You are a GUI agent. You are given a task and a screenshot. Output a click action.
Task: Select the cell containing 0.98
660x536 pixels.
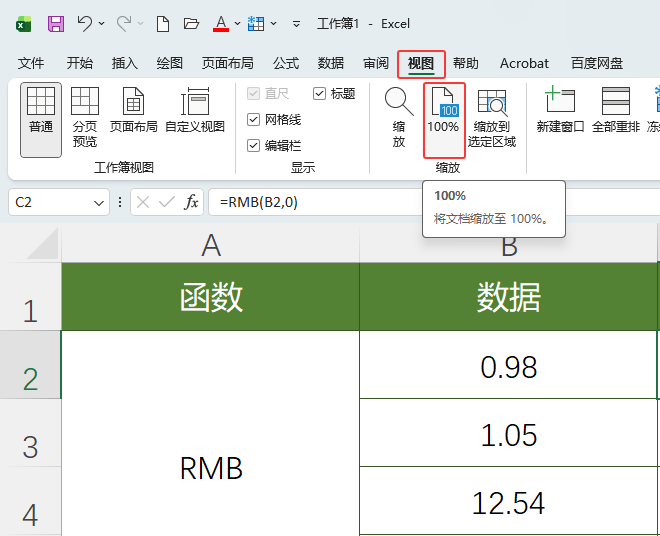coord(509,365)
